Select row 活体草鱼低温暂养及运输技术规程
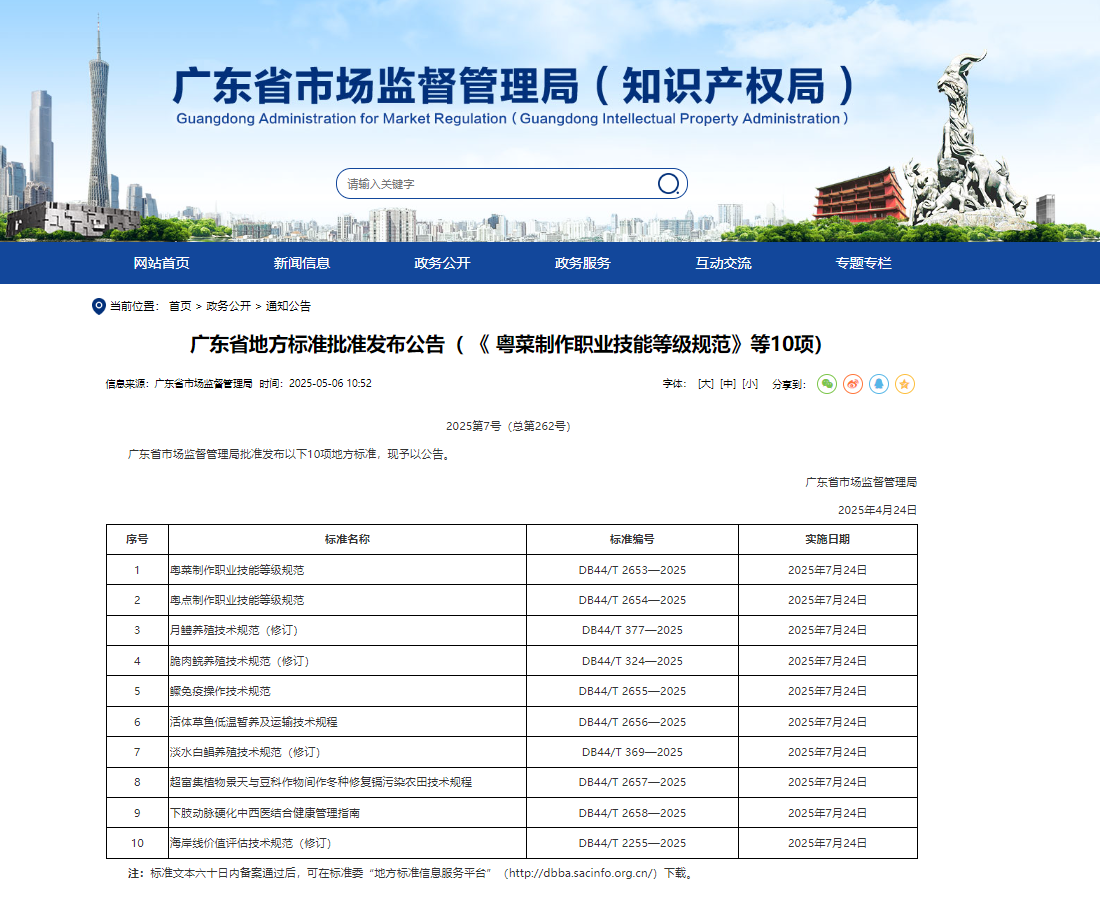 pos(511,722)
